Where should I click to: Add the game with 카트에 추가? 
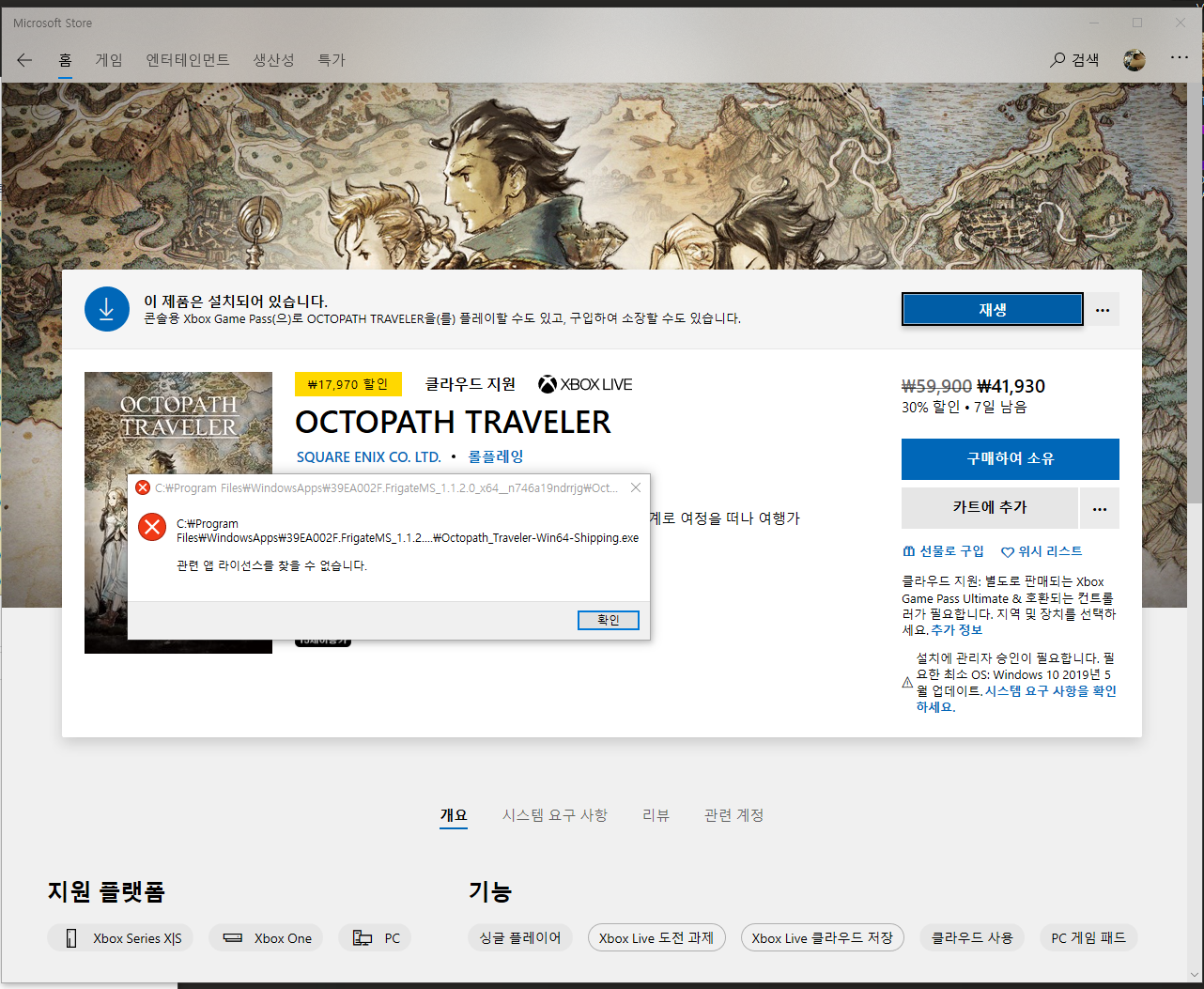pos(990,508)
